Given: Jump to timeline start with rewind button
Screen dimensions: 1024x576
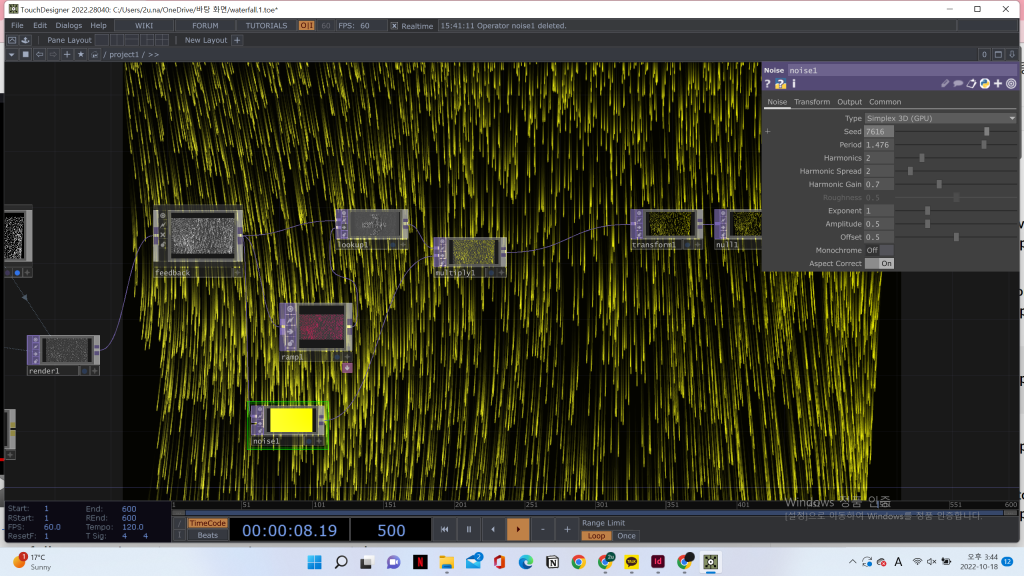Looking at the screenshot, I should (444, 530).
